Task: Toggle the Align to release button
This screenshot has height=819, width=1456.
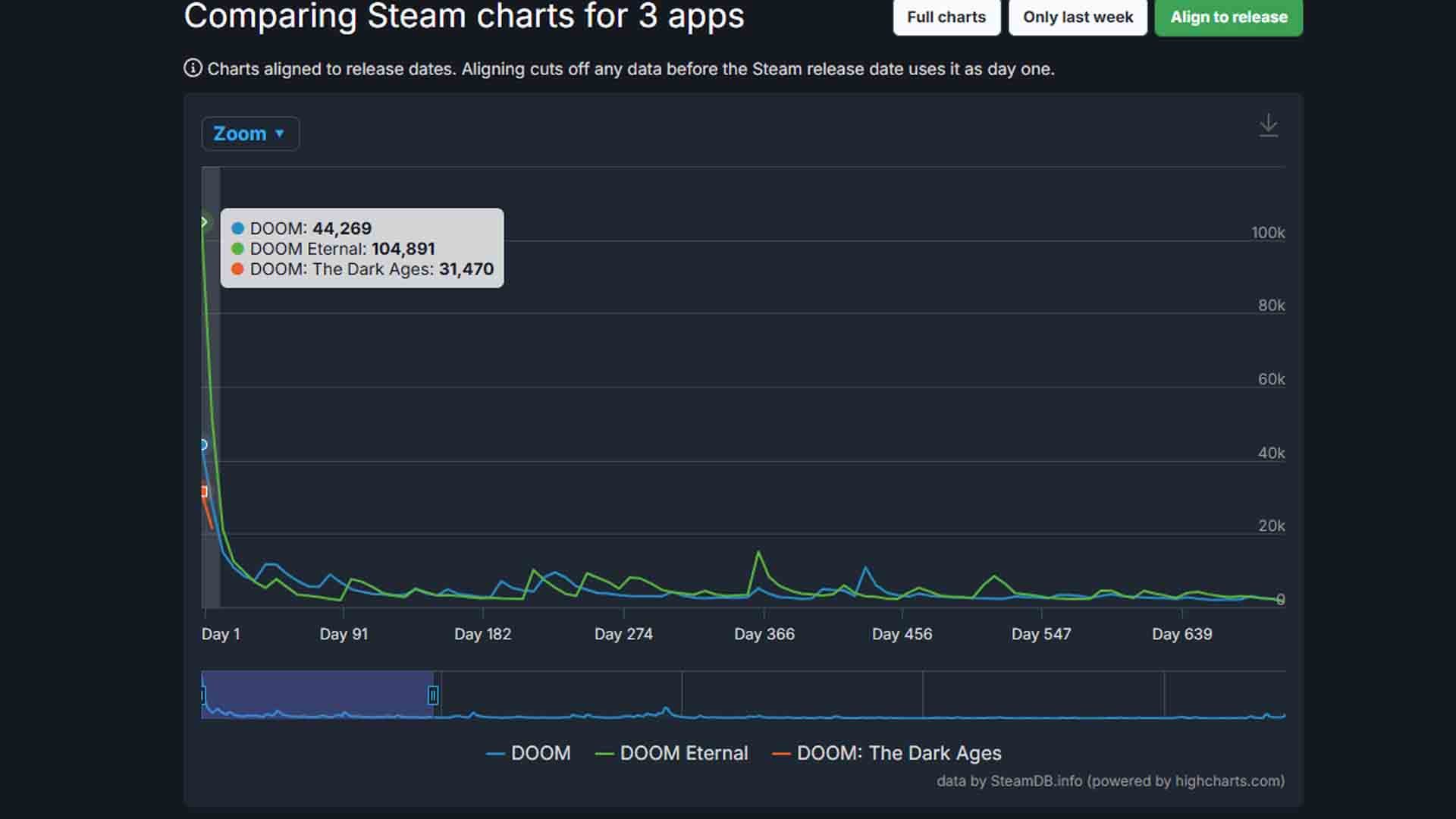Action: tap(1228, 17)
